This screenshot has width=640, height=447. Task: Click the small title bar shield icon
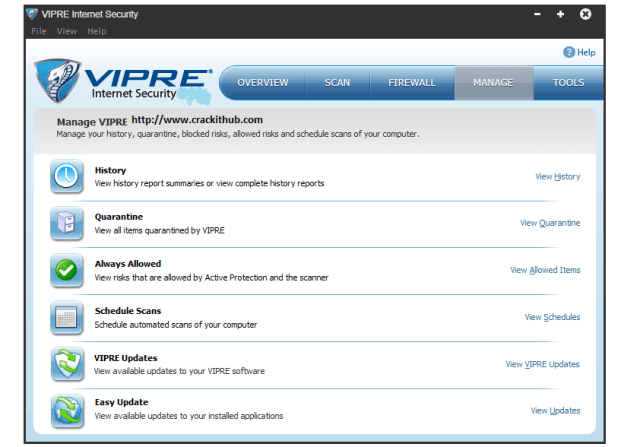click(x=32, y=14)
